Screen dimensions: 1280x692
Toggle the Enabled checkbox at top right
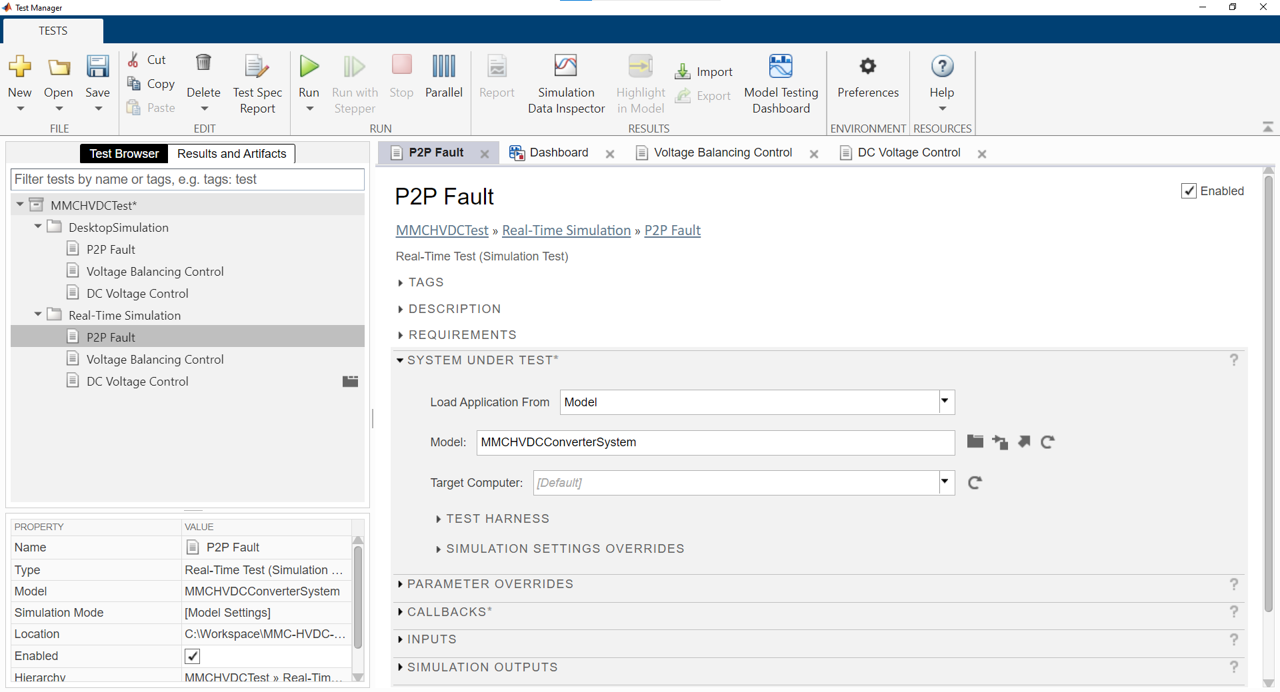click(1189, 191)
